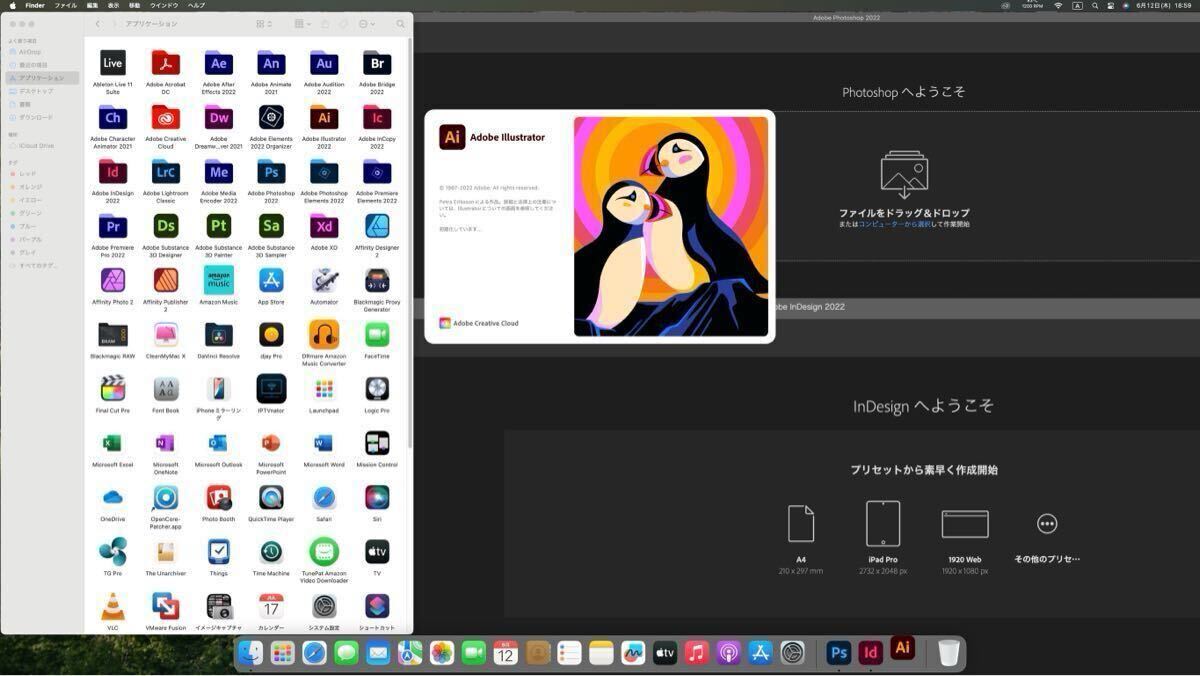Open the Finder action ellipsis dropdown
The width and height of the screenshot is (1200, 676).
pyautogui.click(x=367, y=24)
